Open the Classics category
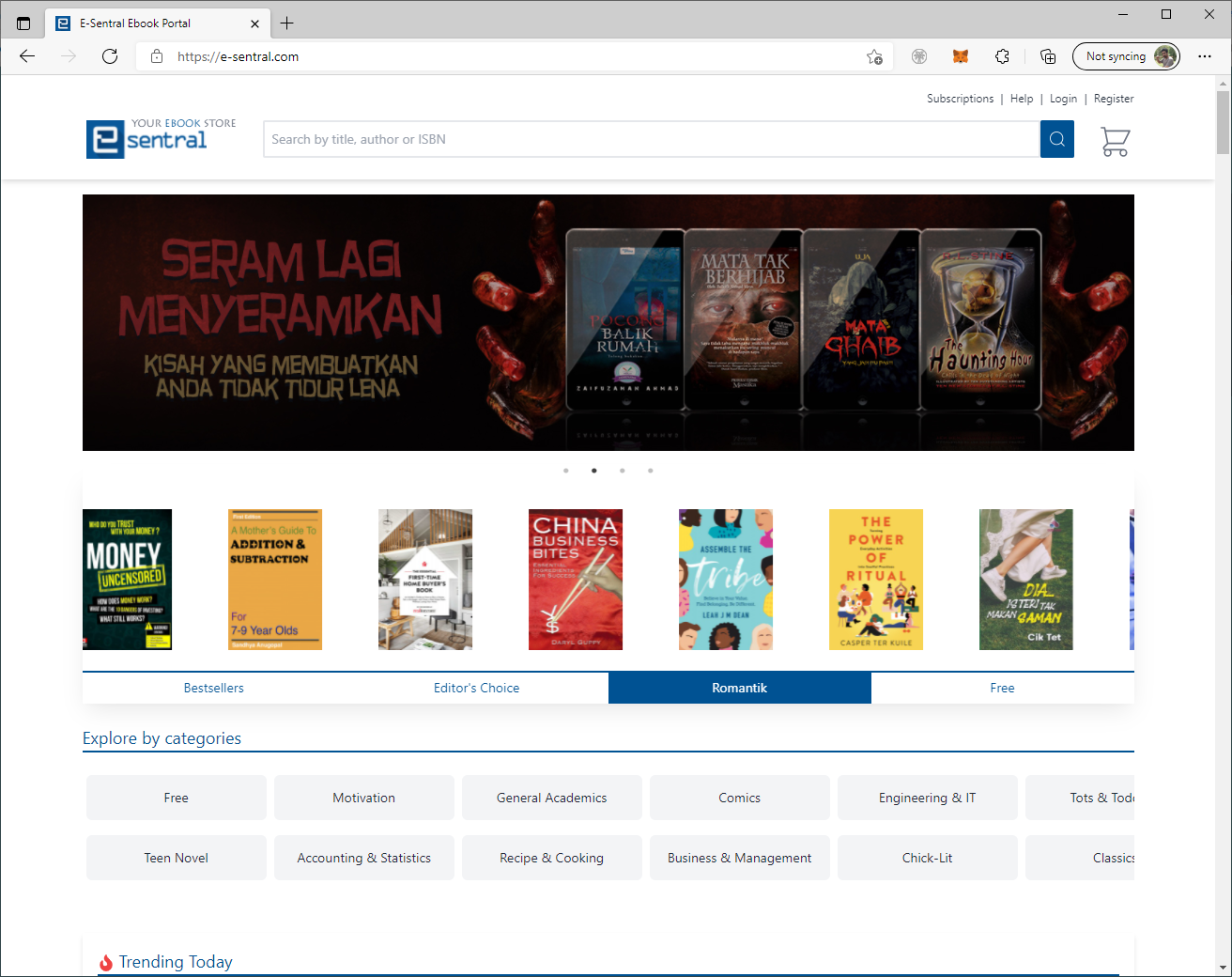The height and width of the screenshot is (977, 1232). (x=1080, y=858)
